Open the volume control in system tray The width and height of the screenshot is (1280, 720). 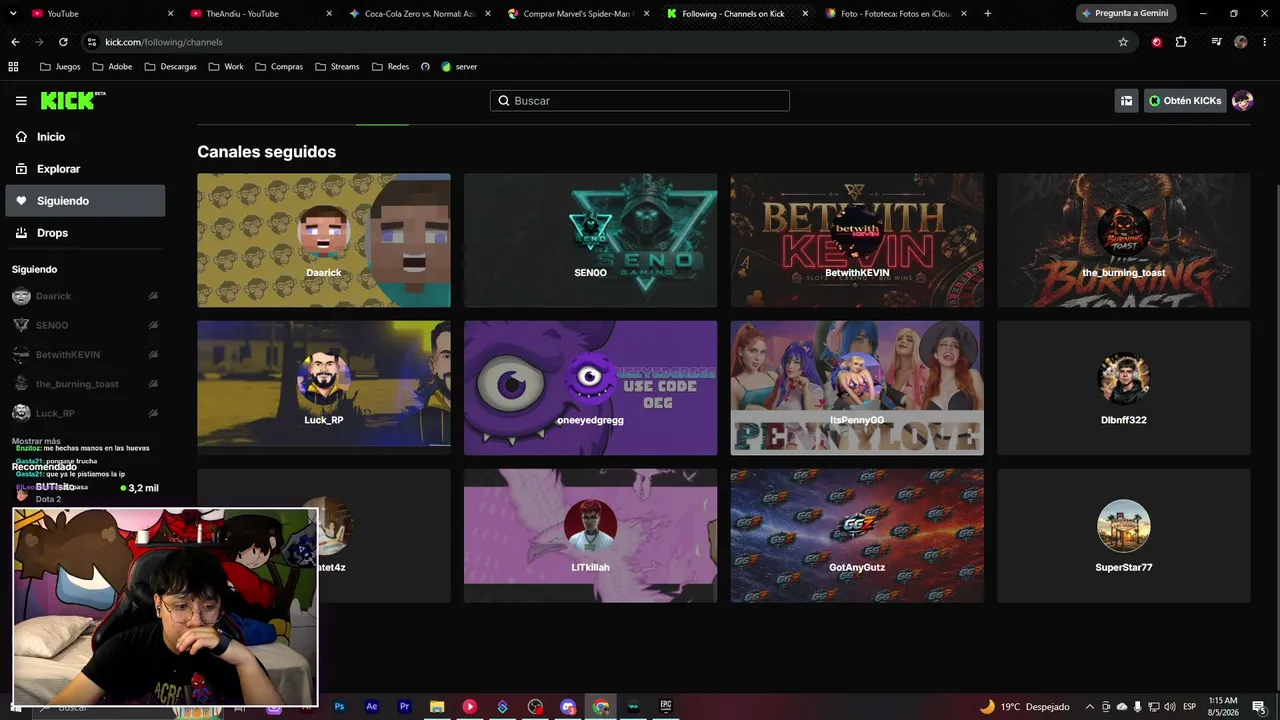[x=1170, y=707]
